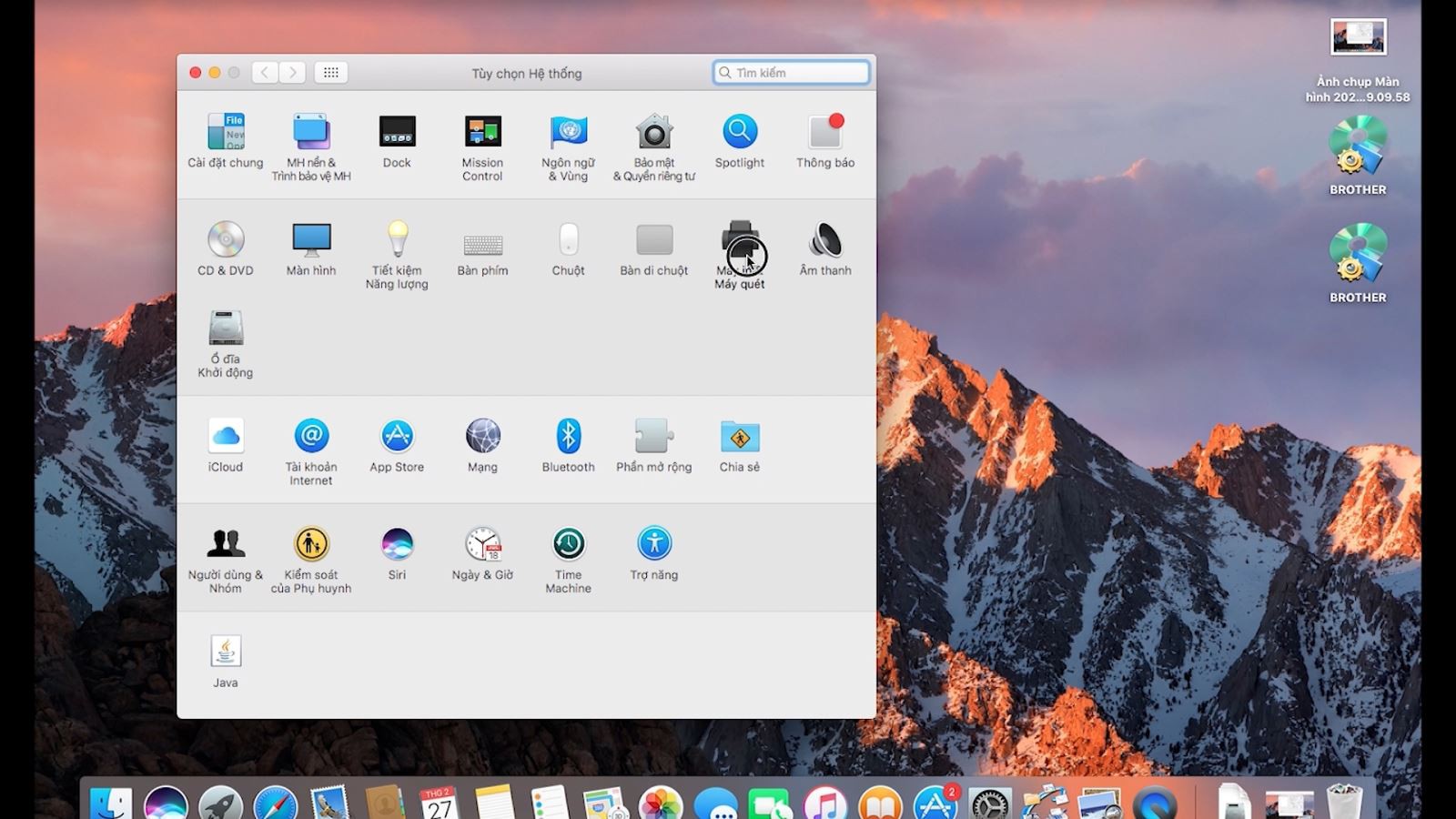The width and height of the screenshot is (1456, 819).
Task: Open Time Machine settings
Action: coord(568,544)
